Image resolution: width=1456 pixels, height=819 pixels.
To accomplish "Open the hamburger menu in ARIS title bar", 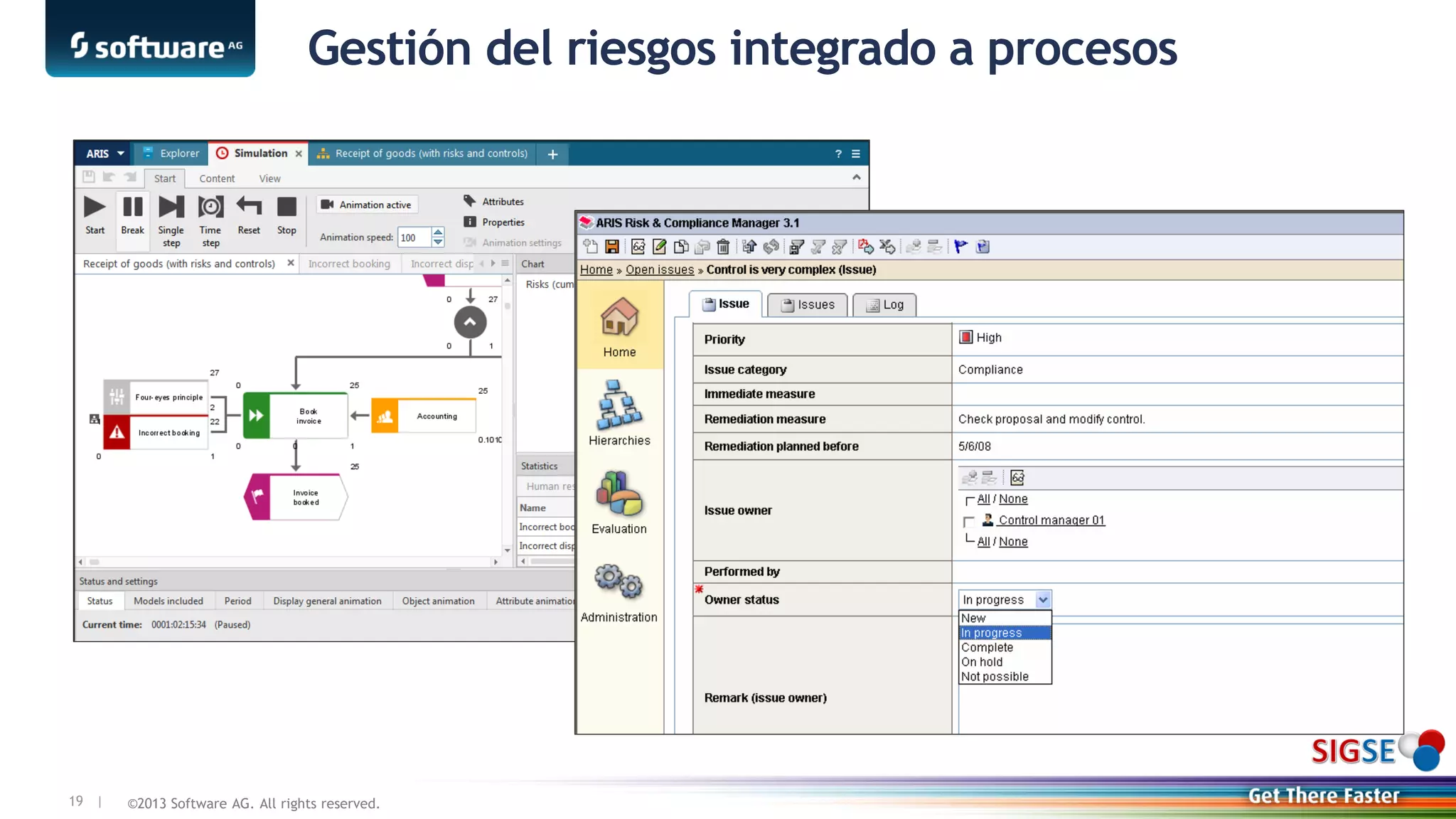I will tap(856, 154).
